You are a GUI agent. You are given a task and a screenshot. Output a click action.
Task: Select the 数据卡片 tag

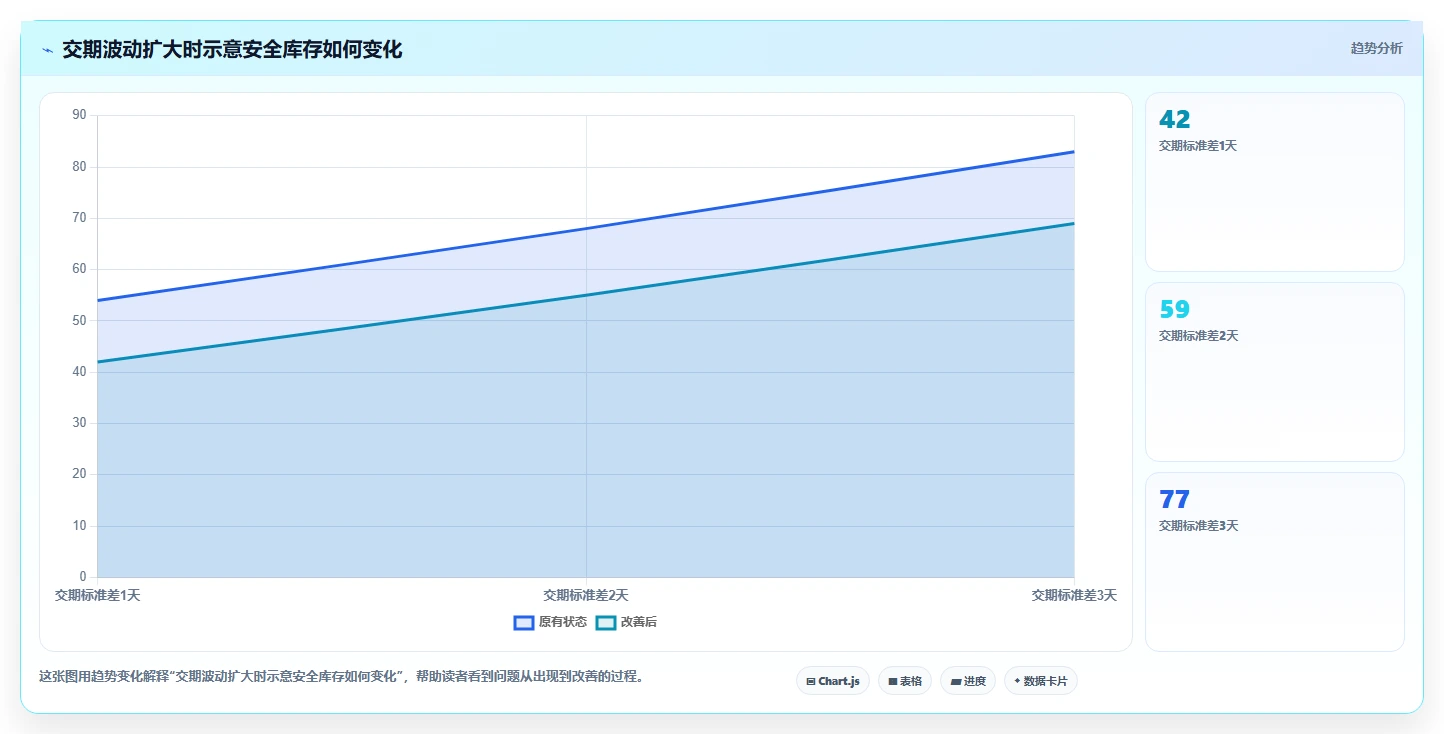[x=1041, y=681]
